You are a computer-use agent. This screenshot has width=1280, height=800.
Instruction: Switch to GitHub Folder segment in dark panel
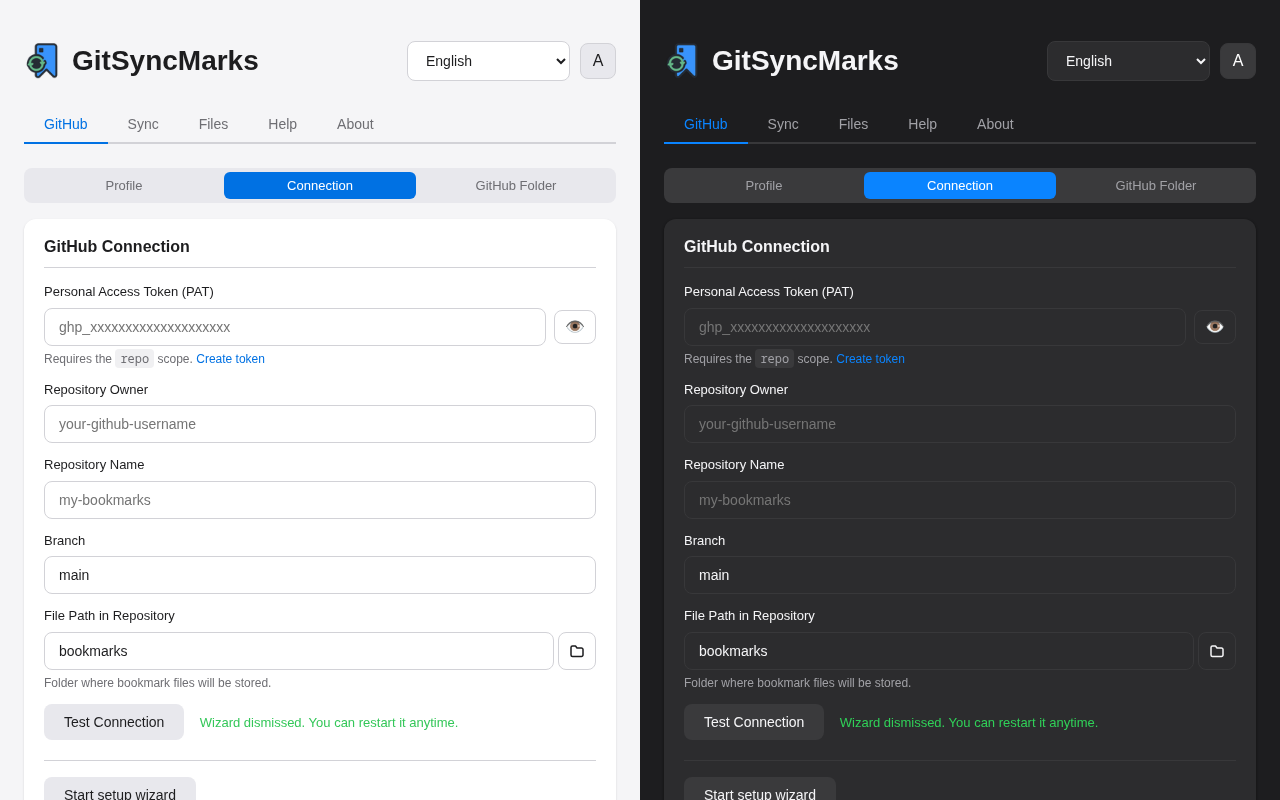point(1156,186)
